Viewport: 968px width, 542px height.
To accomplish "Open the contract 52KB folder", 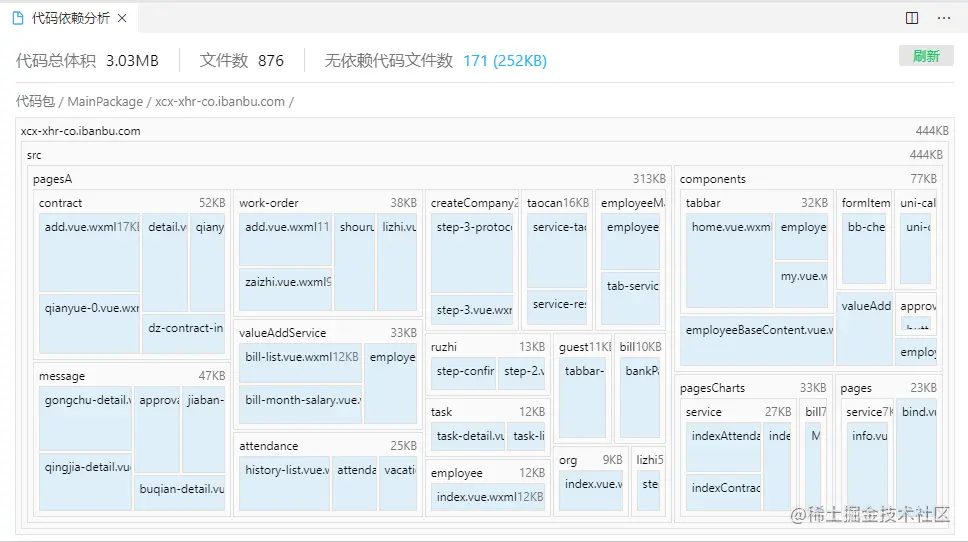I will point(131,202).
